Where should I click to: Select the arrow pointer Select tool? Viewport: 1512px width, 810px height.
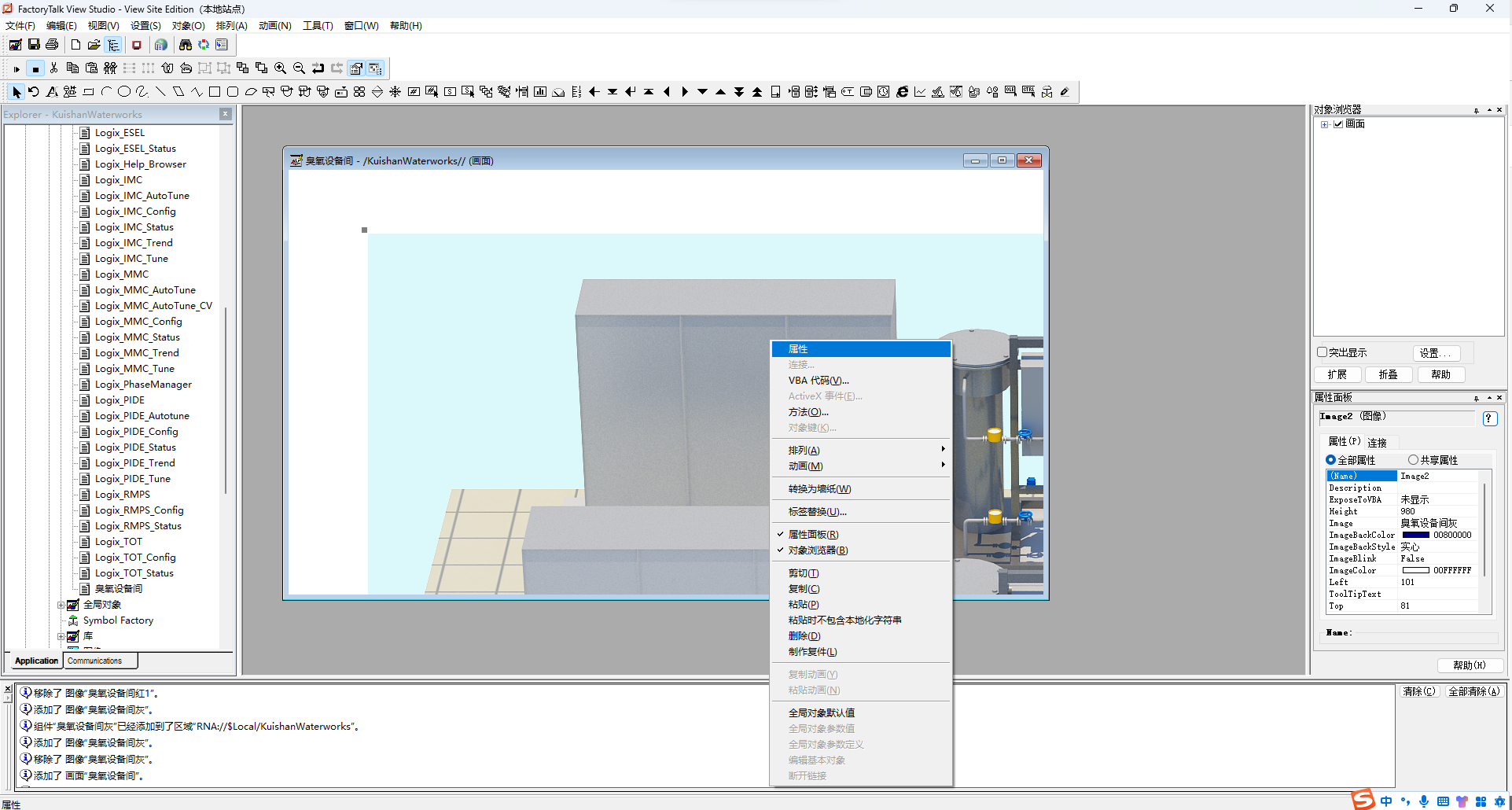16,92
